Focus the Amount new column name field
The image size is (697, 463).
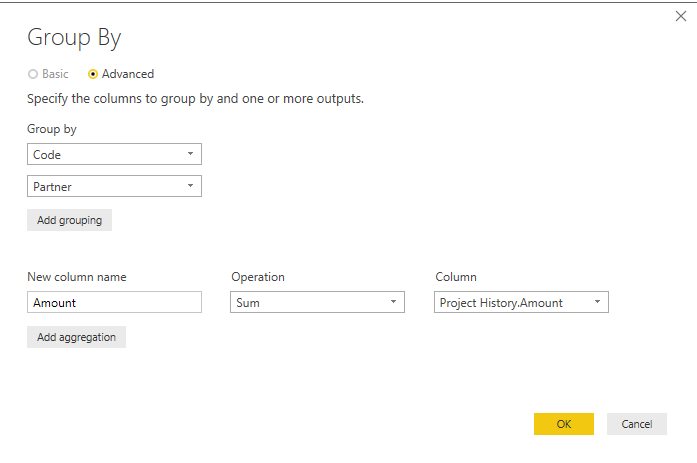(114, 302)
